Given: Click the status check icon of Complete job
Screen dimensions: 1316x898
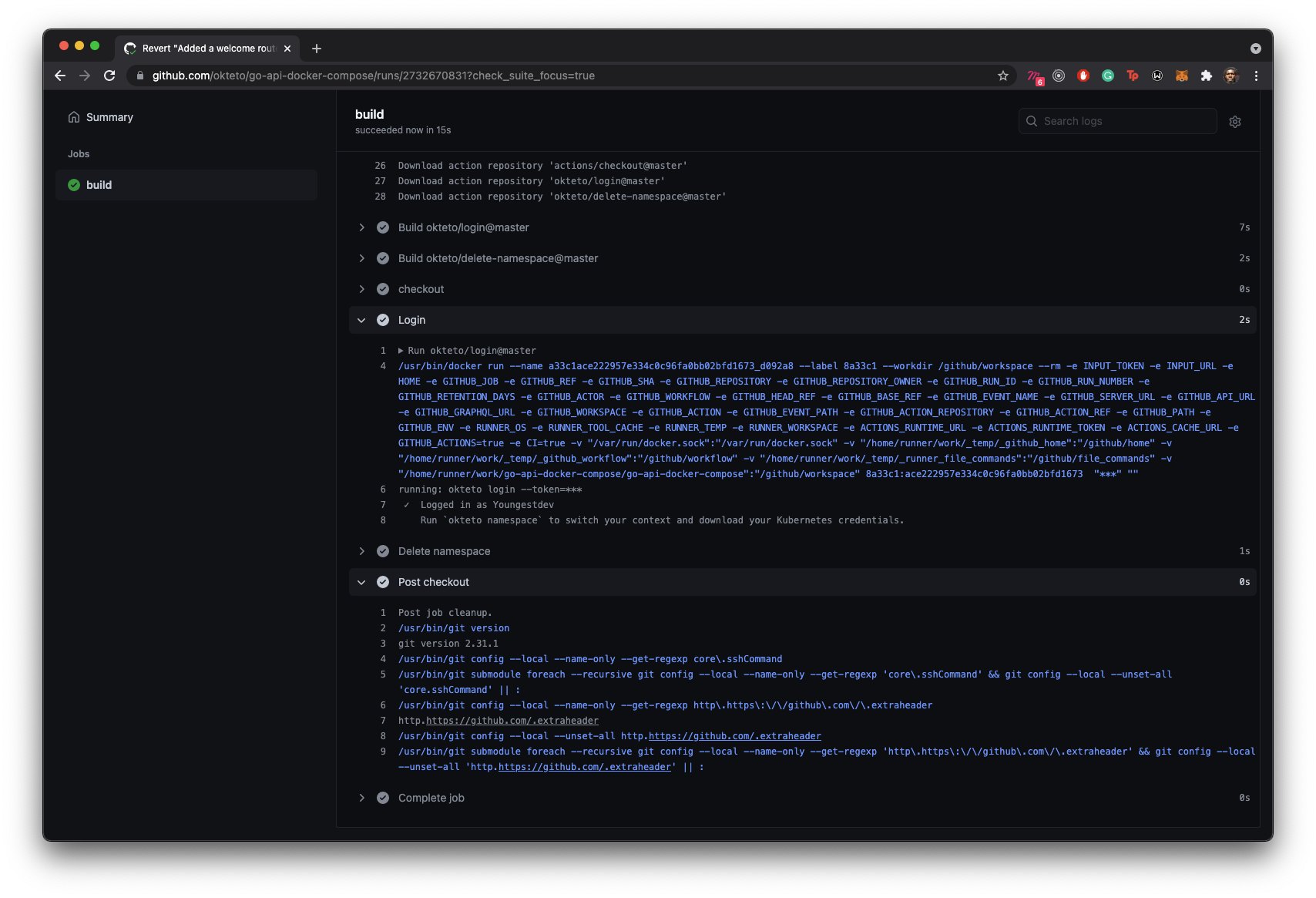Looking at the screenshot, I should pyautogui.click(x=383, y=798).
